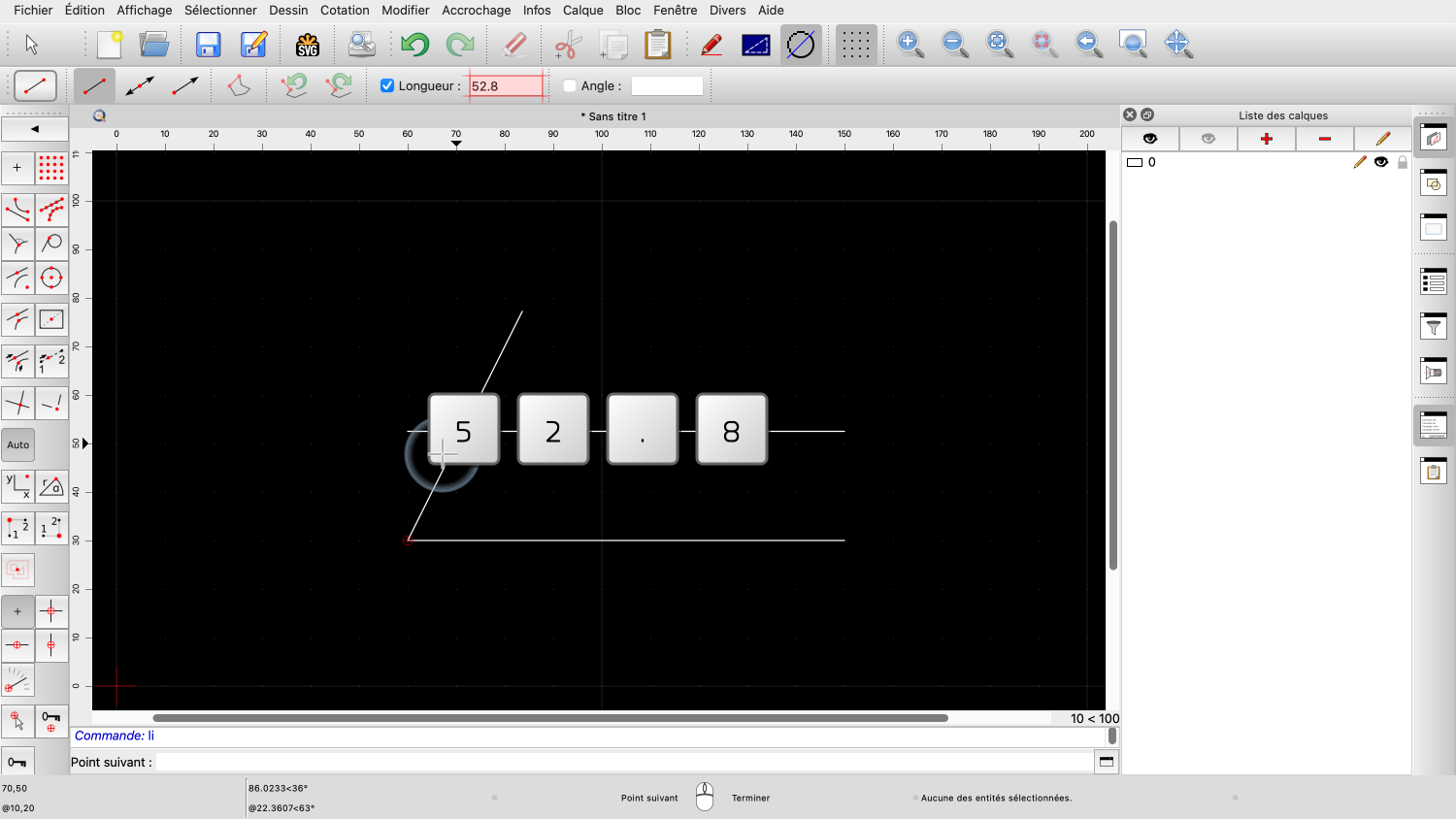
Task: Add a new layer with red plus
Action: tap(1266, 139)
